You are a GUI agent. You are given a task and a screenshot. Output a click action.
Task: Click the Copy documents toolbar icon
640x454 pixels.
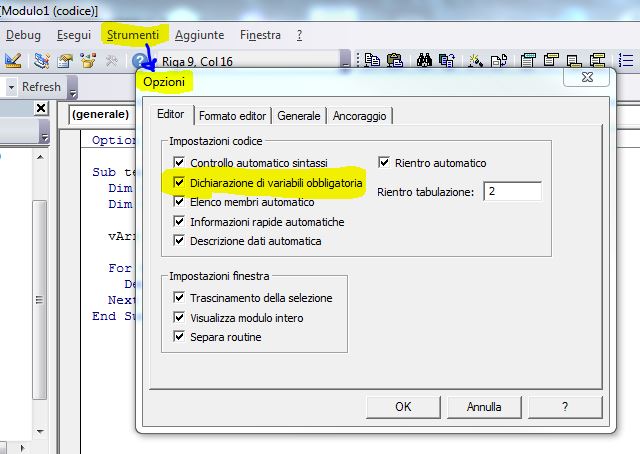click(372, 60)
